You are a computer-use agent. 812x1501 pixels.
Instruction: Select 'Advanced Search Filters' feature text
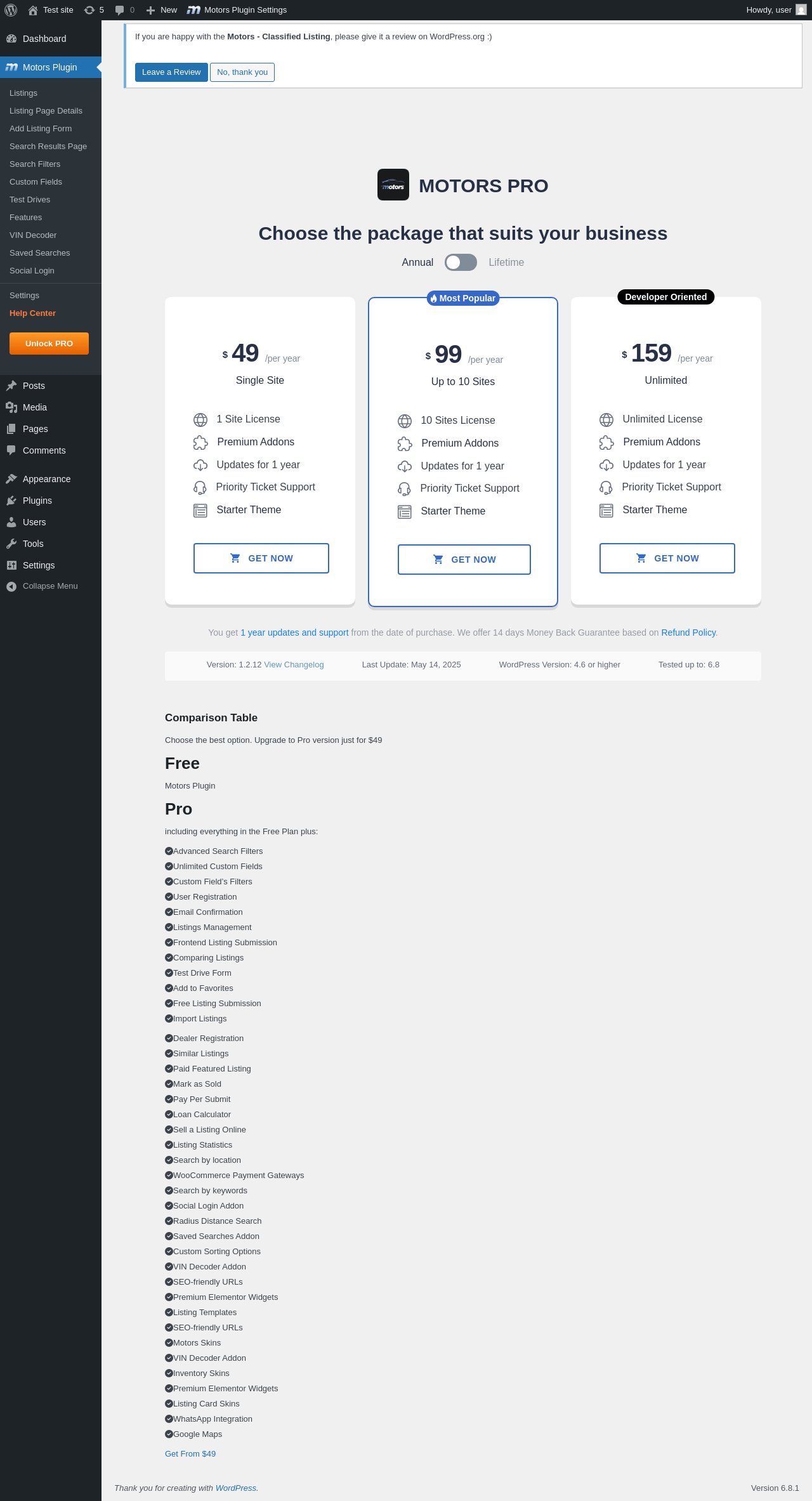point(218,851)
